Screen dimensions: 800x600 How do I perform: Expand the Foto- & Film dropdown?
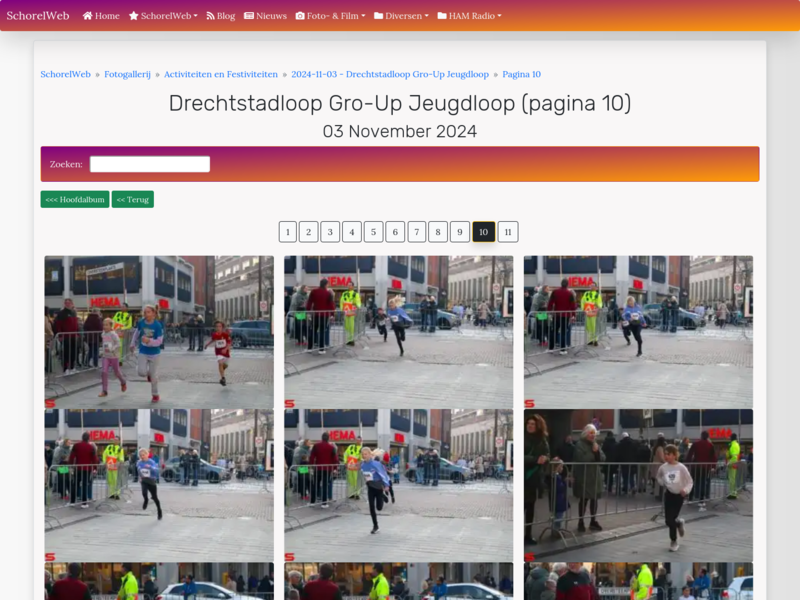(331, 16)
